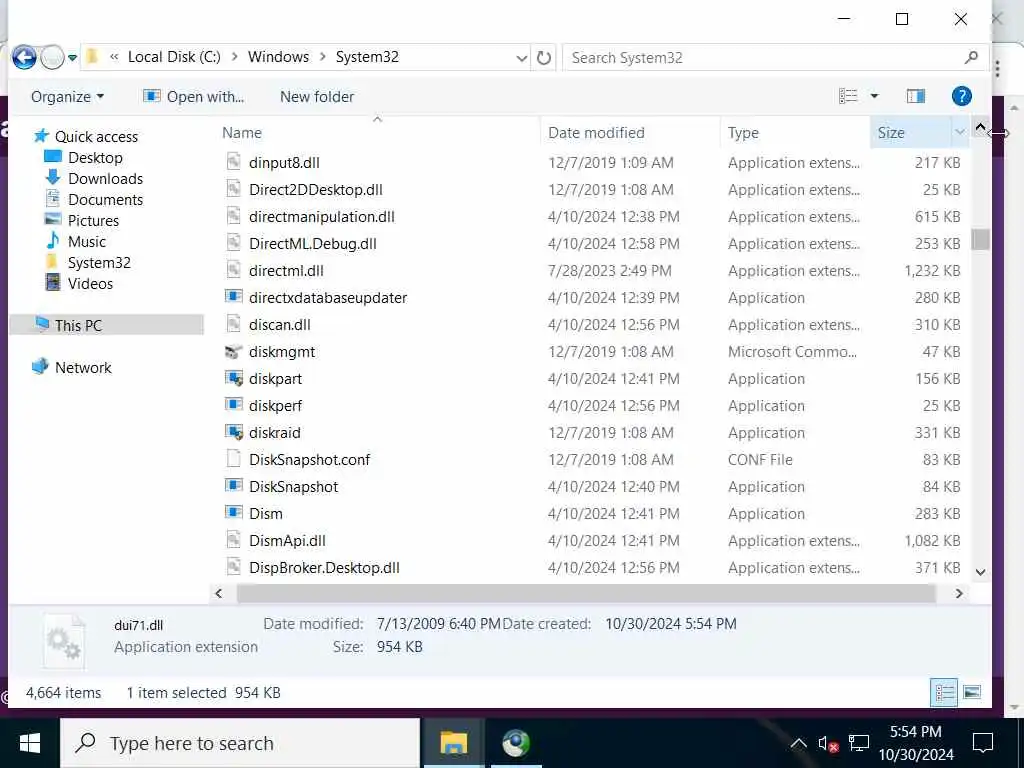Click the muted volume tray icon
The width and height of the screenshot is (1024, 768).
coord(828,743)
